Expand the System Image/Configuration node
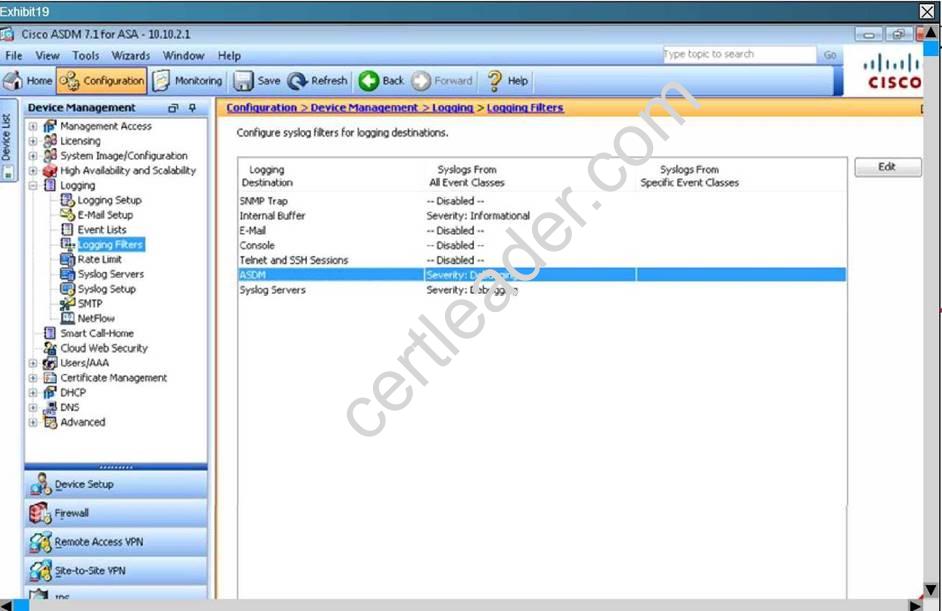 point(33,156)
